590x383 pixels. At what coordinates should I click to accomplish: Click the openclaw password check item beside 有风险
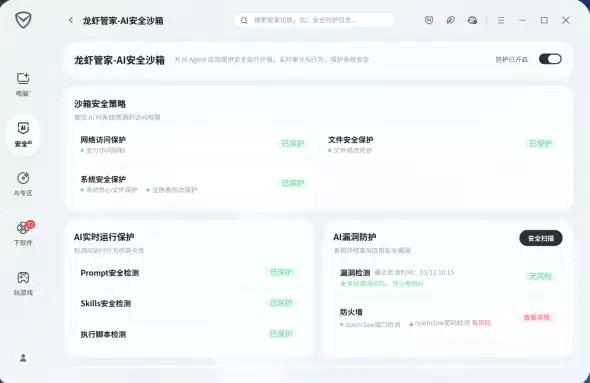click(x=440, y=323)
